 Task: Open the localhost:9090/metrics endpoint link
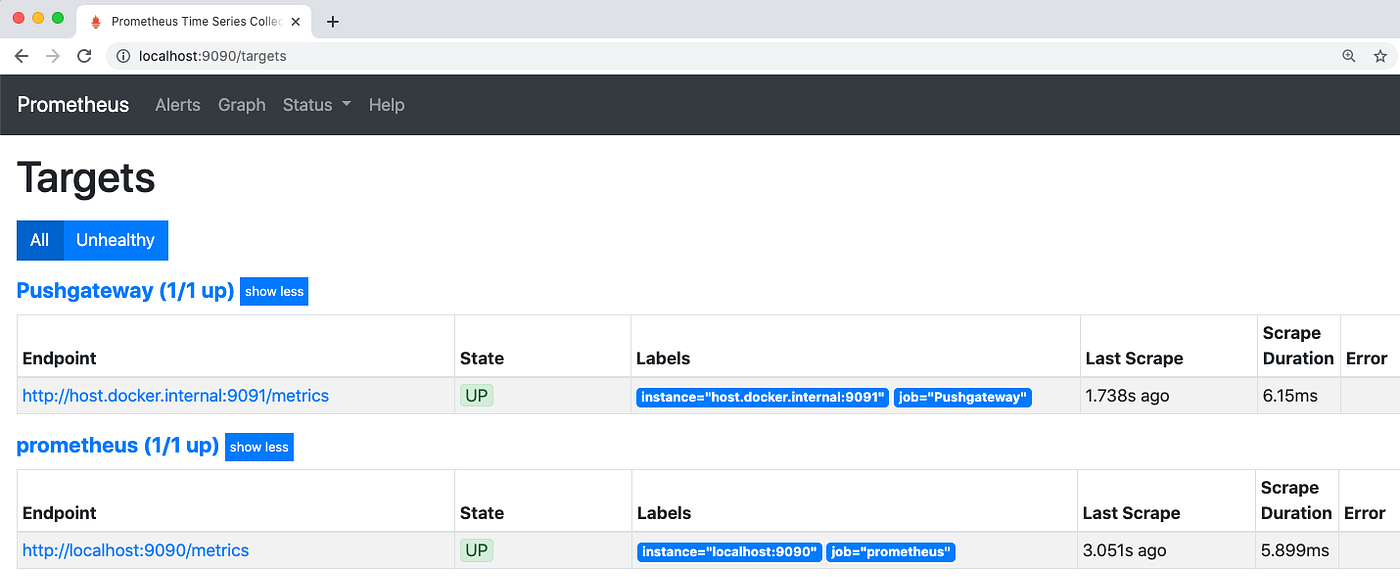tap(136, 550)
